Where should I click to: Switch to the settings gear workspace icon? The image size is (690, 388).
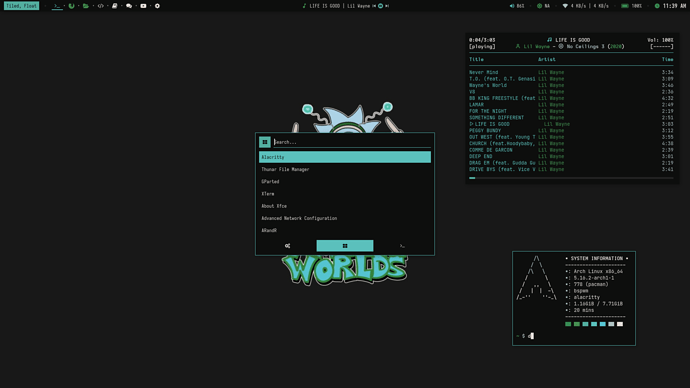[157, 6]
